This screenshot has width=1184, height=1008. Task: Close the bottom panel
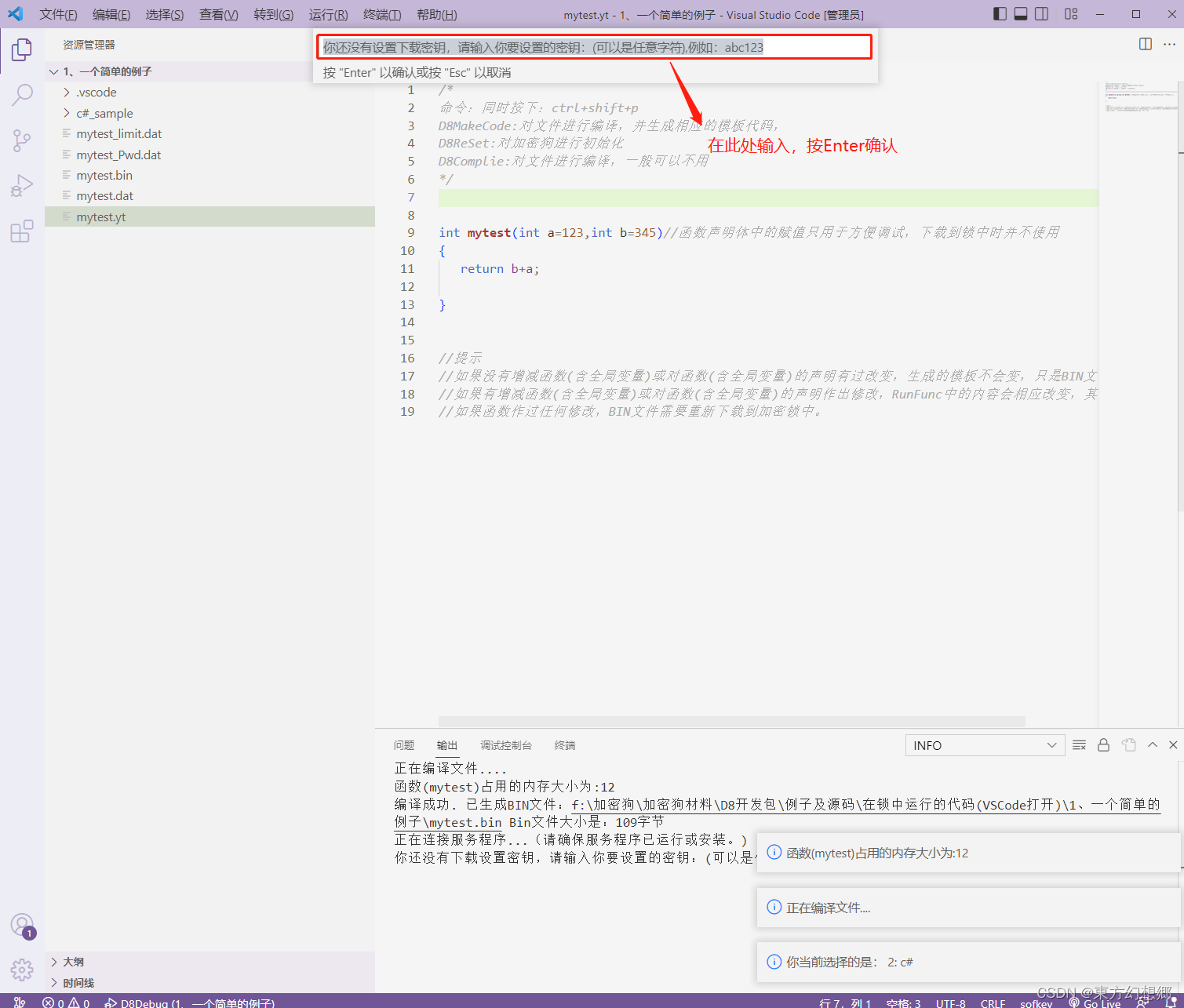[x=1173, y=745]
